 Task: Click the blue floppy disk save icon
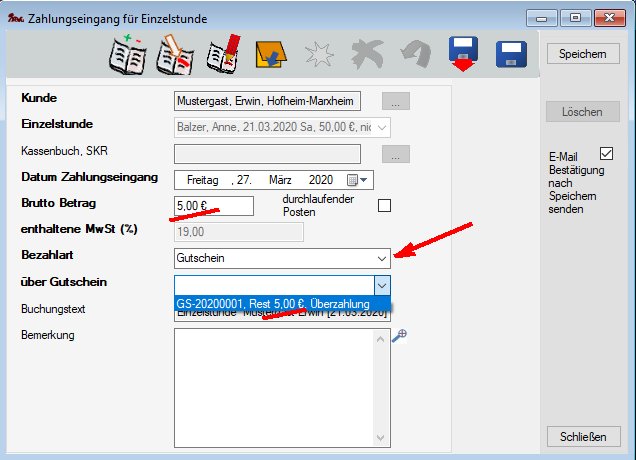513,56
